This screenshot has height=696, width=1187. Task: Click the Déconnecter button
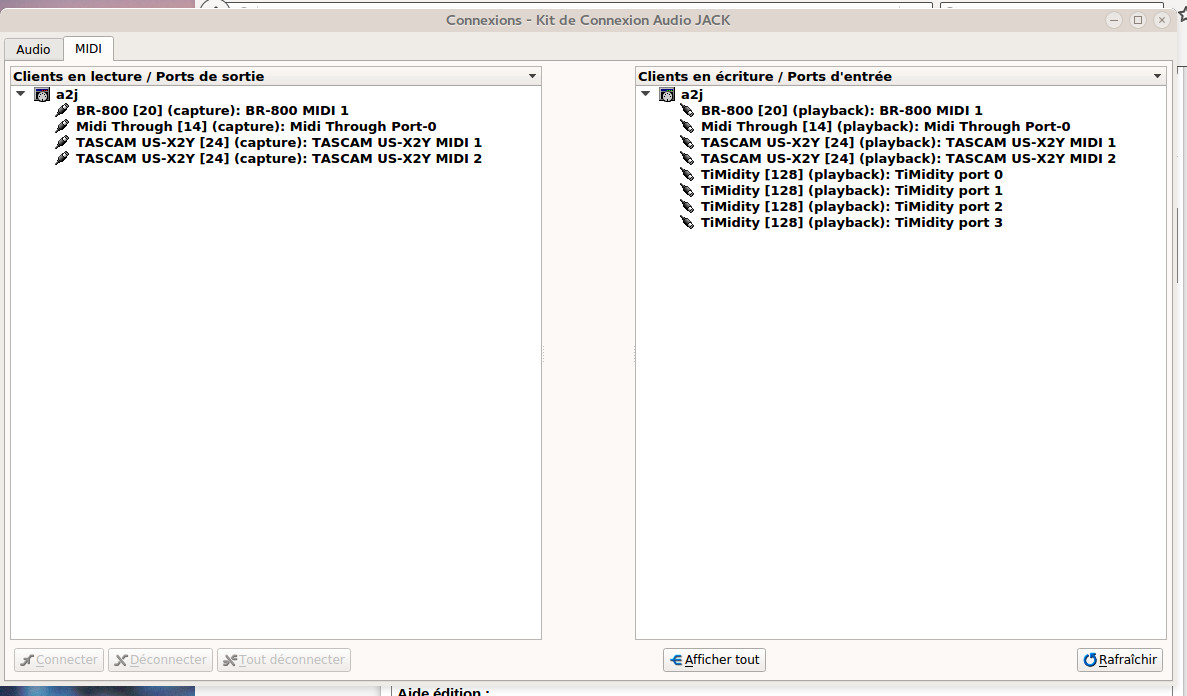(160, 660)
